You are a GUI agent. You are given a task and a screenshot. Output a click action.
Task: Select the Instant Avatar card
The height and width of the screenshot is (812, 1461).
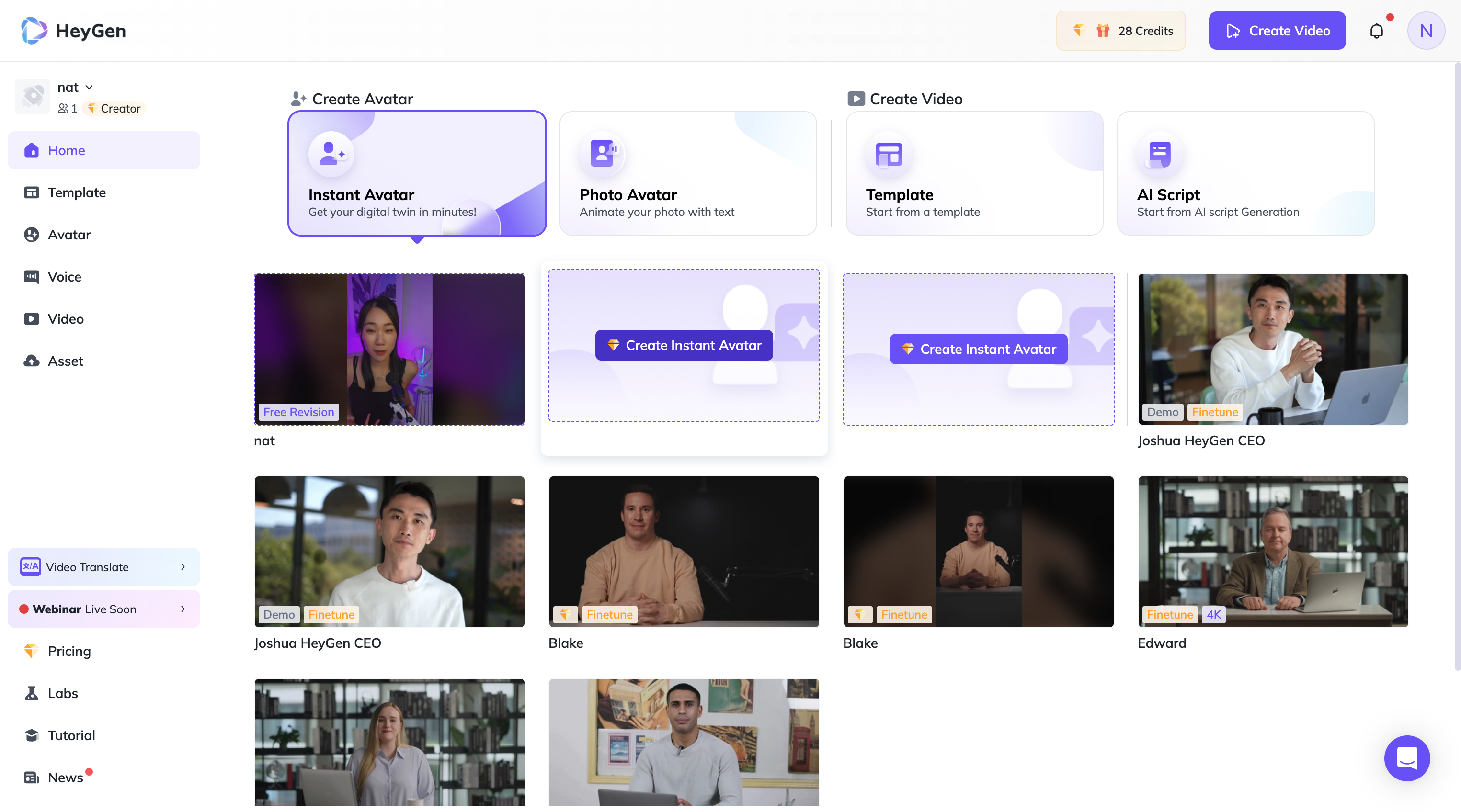coord(417,173)
